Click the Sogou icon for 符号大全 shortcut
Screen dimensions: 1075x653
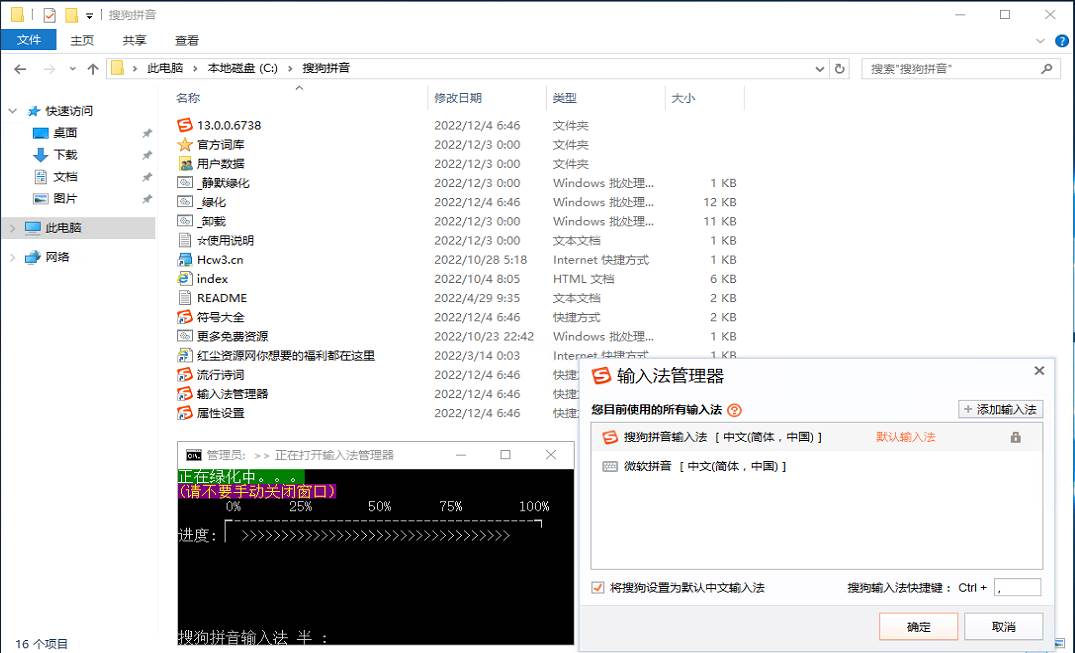point(184,317)
